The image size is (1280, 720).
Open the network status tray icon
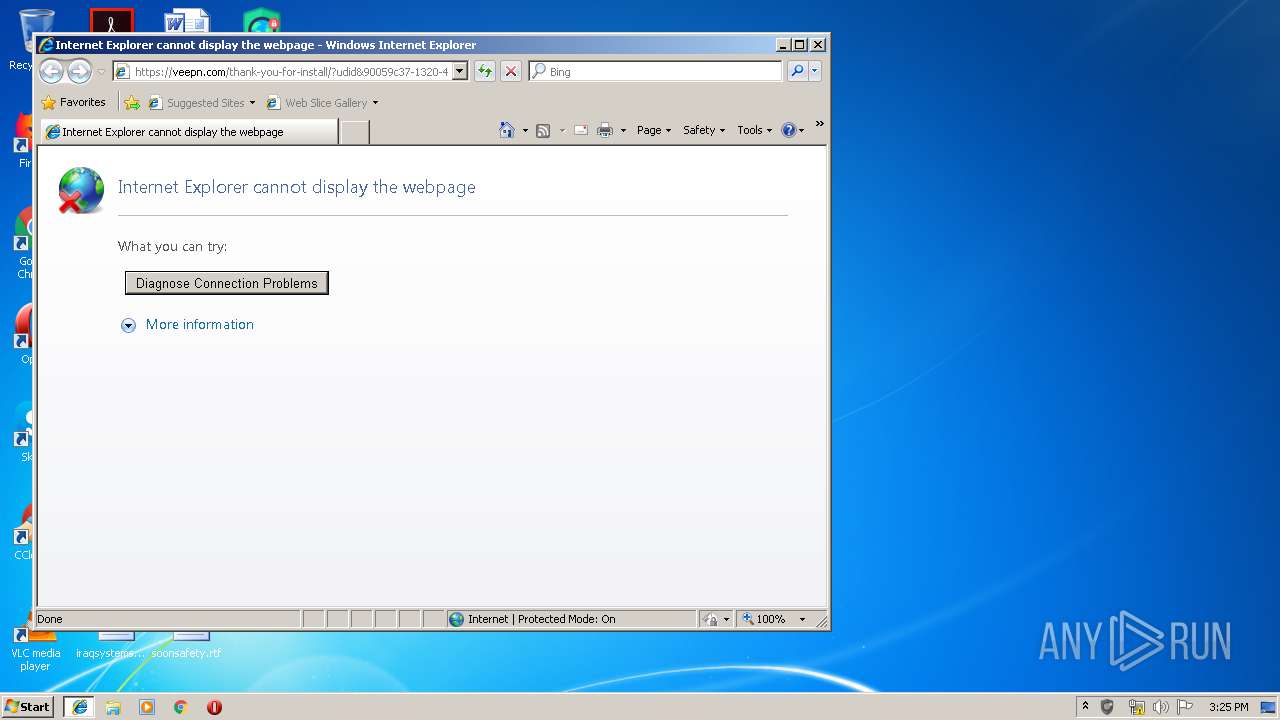point(1136,706)
